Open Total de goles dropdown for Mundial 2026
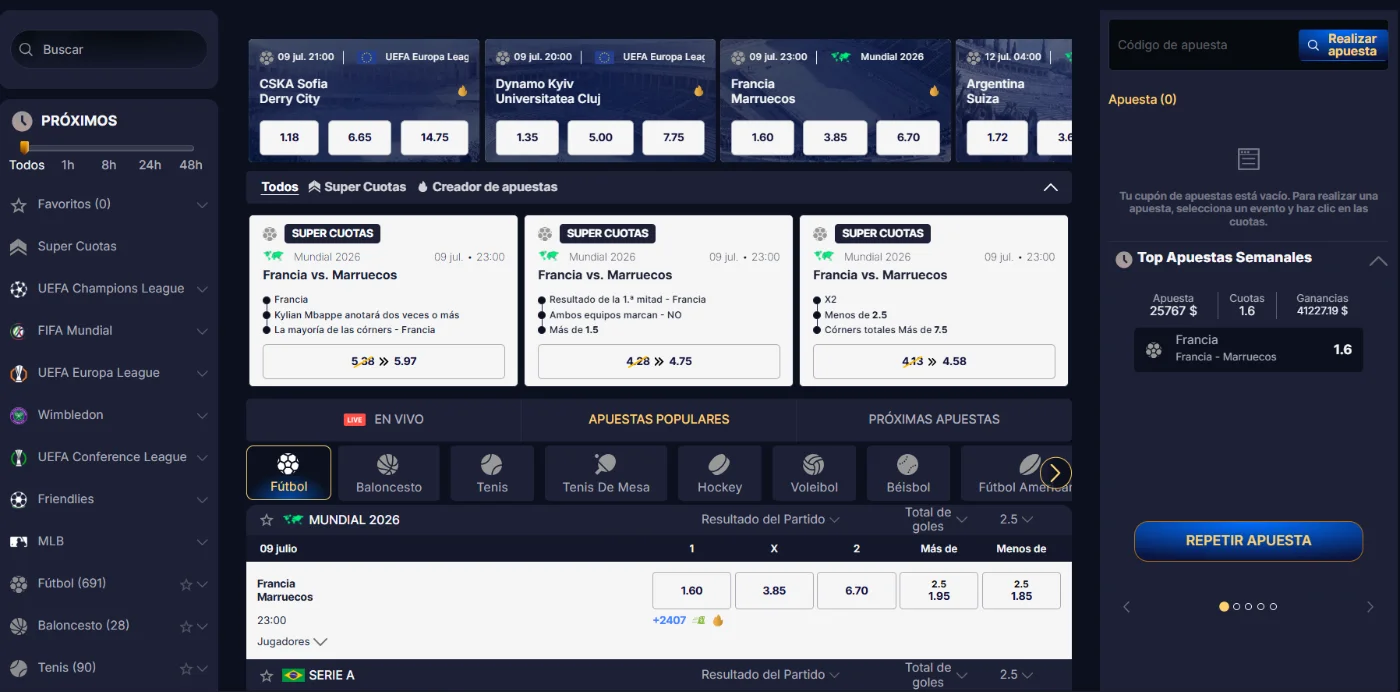Viewport: 1400px width, 692px height. [x=936, y=520]
